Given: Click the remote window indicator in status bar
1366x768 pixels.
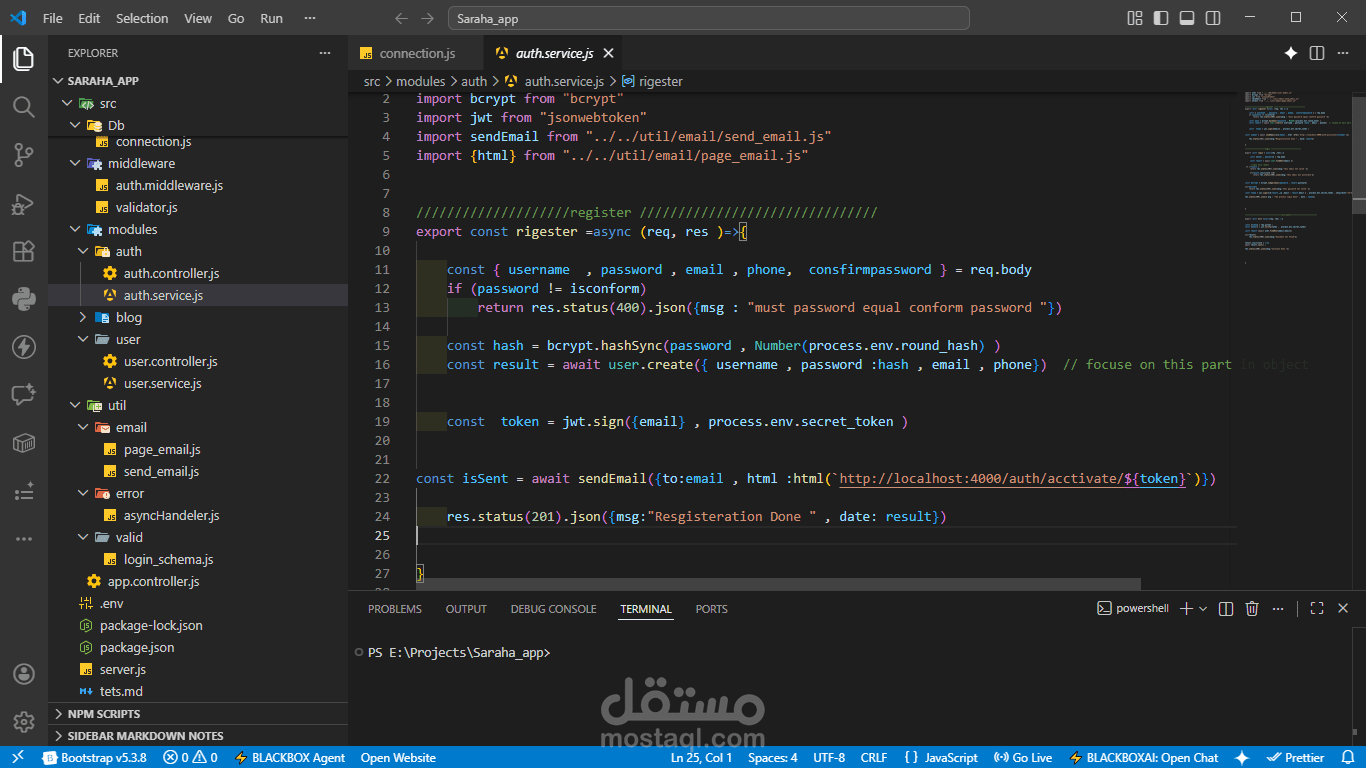Looking at the screenshot, I should click(18, 758).
